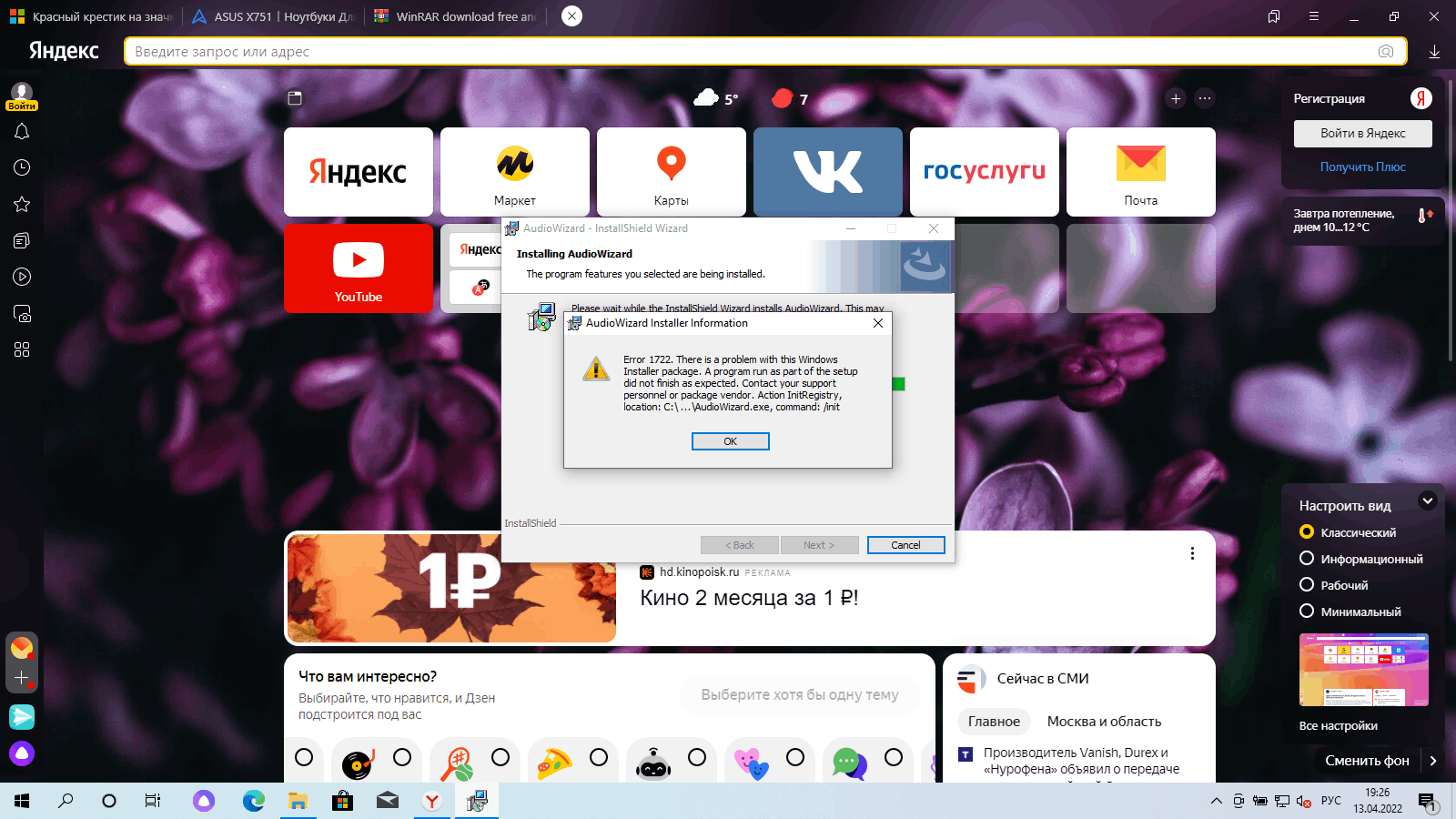Click the weather cloud 5° widget
Image resolution: width=1456 pixels, height=819 pixels.
click(716, 98)
